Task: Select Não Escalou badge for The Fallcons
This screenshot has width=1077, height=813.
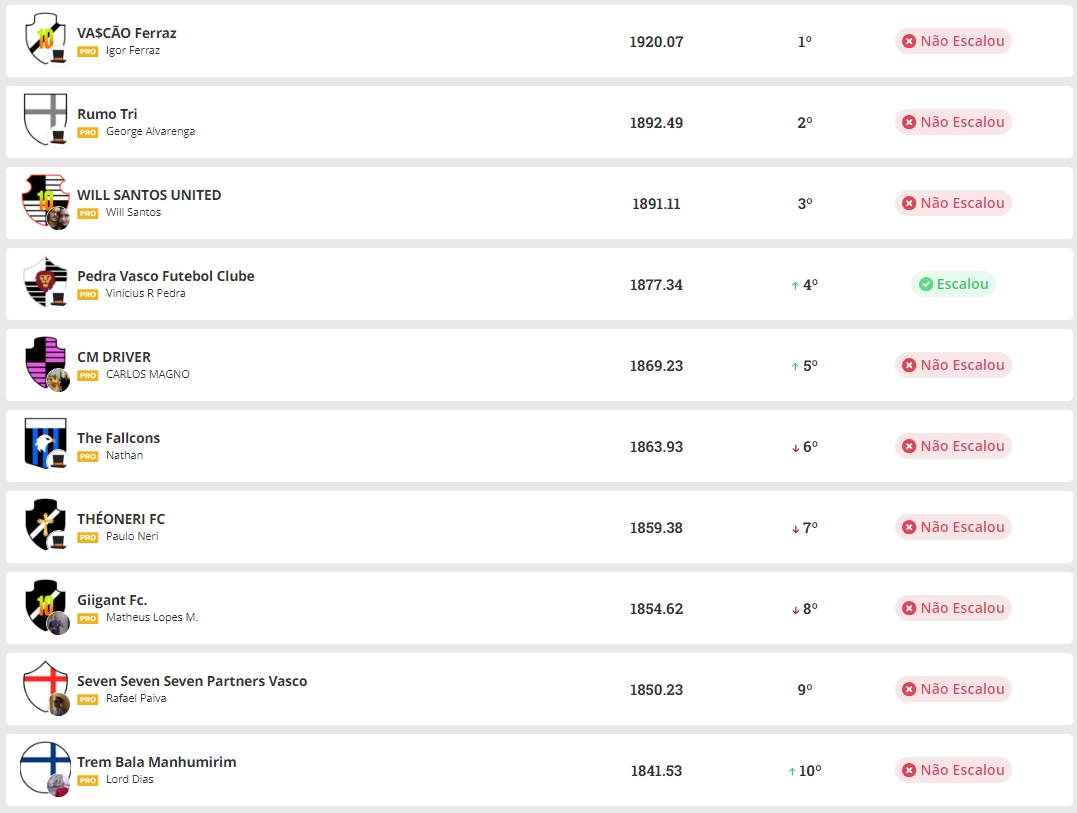Action: tap(953, 446)
